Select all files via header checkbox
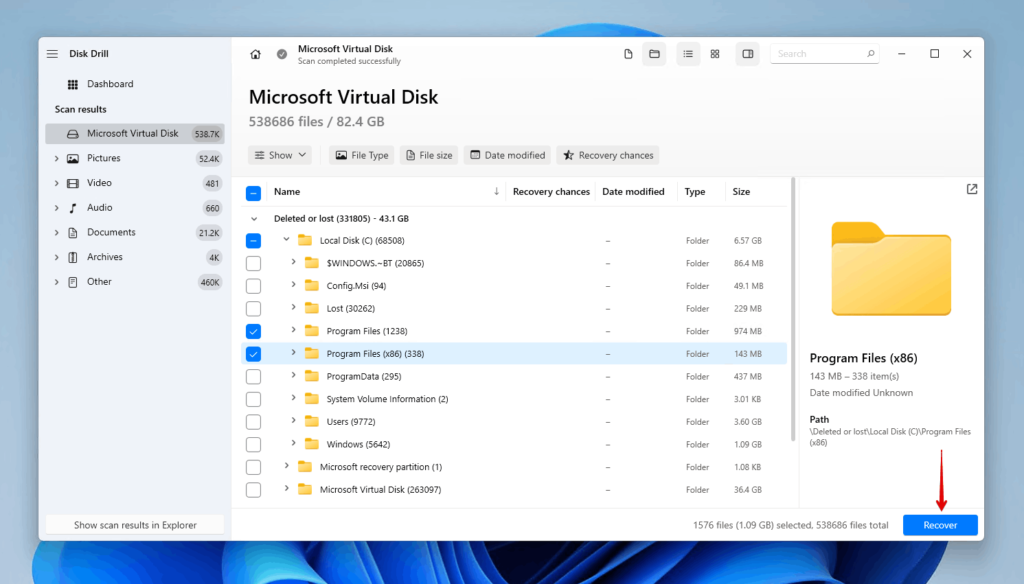Screen dimensions: 1024x584 tap(253, 191)
